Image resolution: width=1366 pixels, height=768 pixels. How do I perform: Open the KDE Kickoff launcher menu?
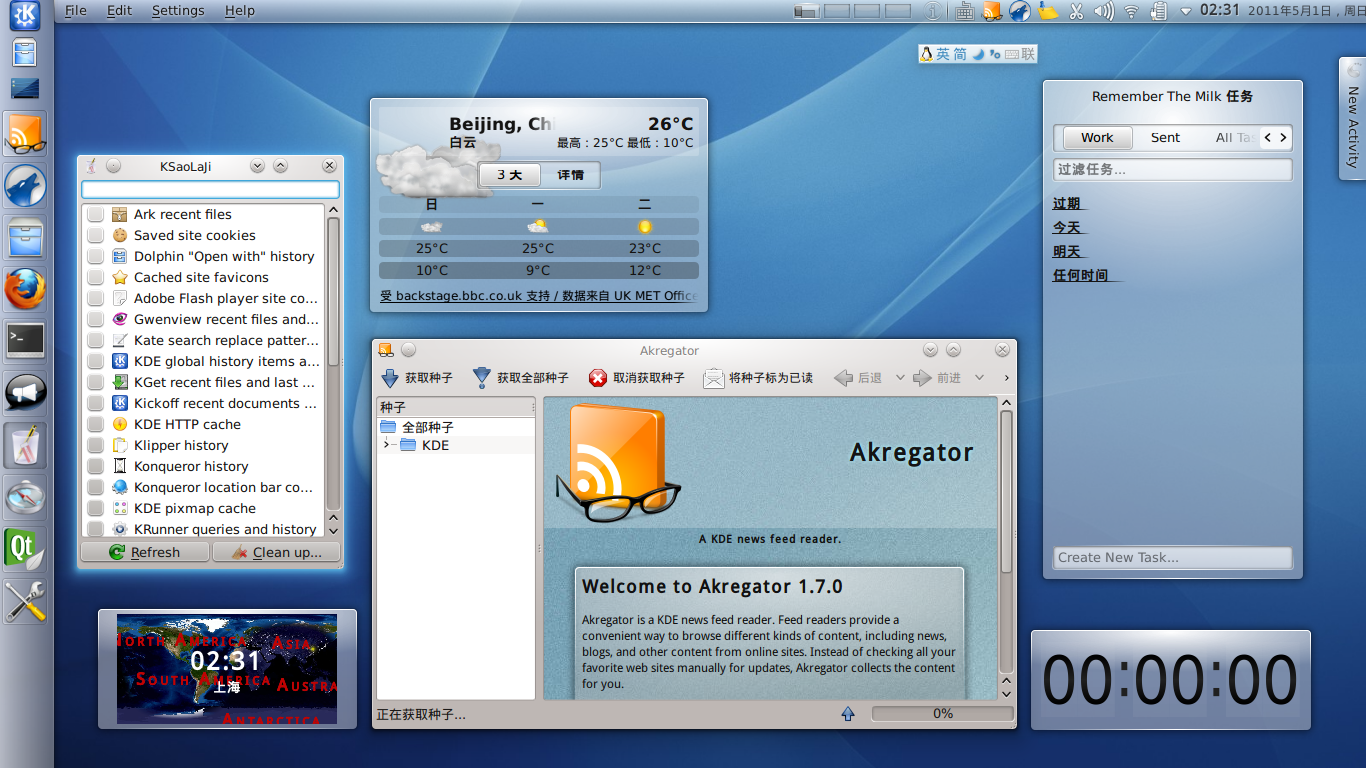[24, 14]
